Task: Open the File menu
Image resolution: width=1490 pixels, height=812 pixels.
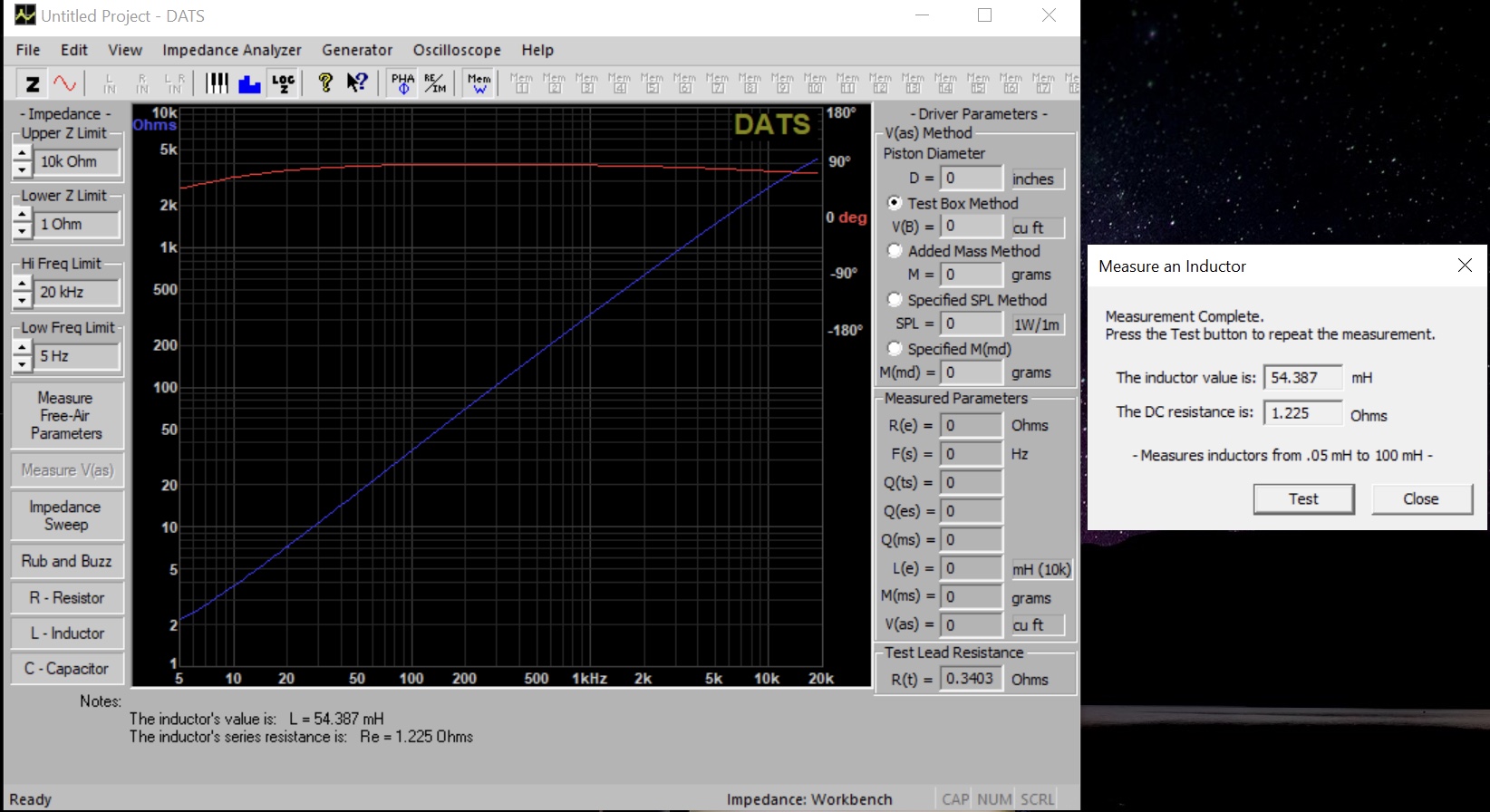Action: pyautogui.click(x=28, y=50)
